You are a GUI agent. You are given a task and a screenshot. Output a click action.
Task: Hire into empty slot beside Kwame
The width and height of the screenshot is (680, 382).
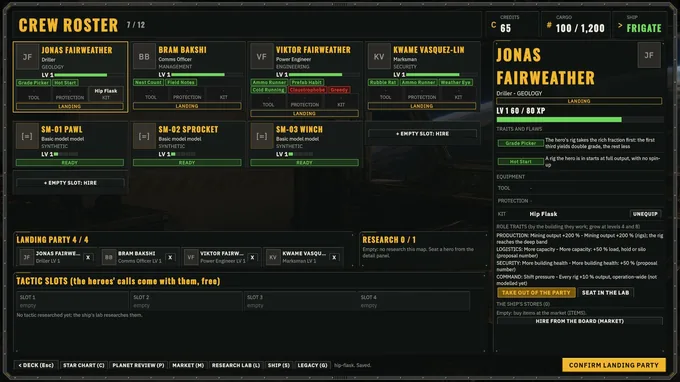(x=422, y=134)
